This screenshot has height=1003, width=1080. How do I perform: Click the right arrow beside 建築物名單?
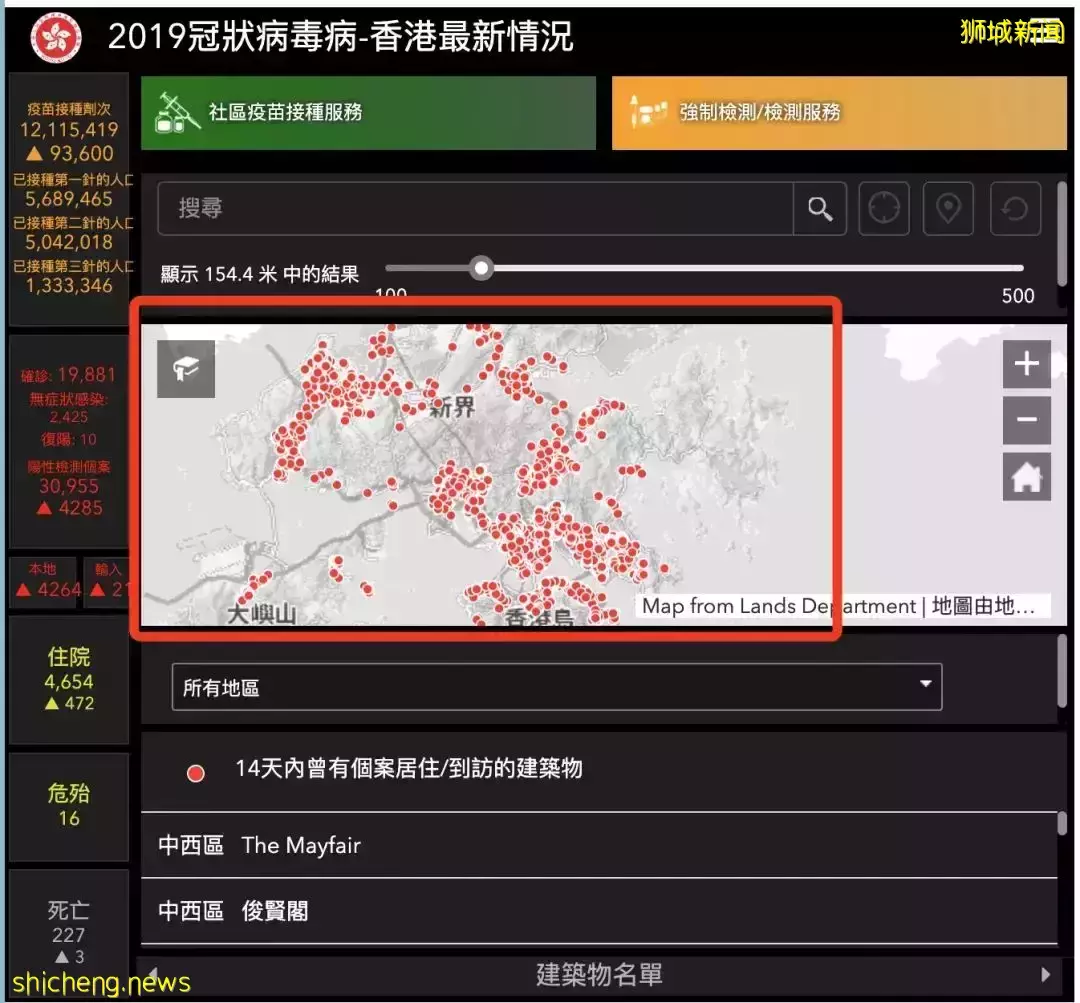(1044, 973)
